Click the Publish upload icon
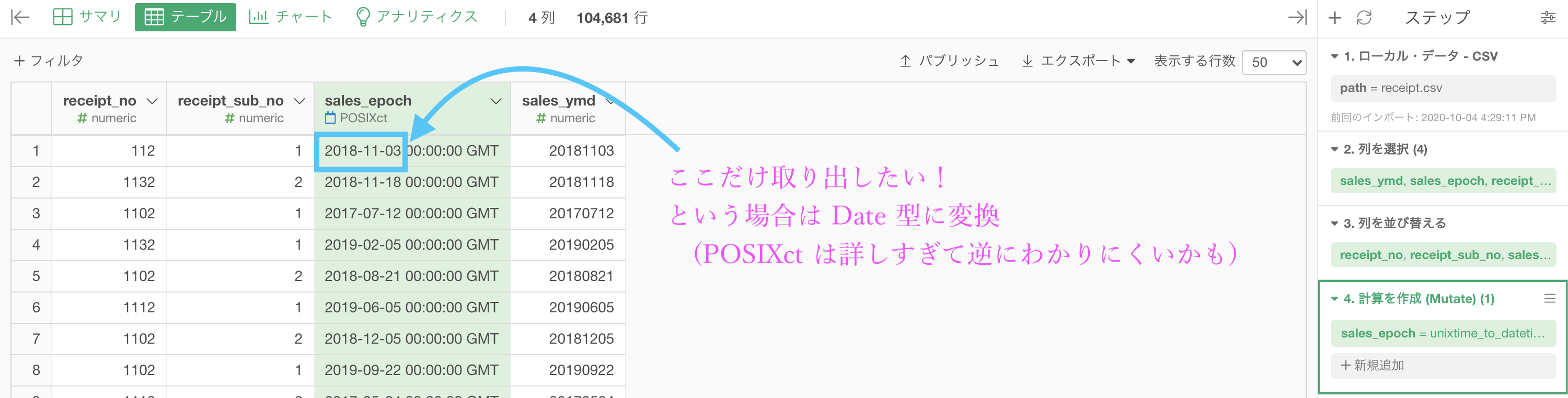Image resolution: width=1568 pixels, height=398 pixels. click(x=905, y=61)
